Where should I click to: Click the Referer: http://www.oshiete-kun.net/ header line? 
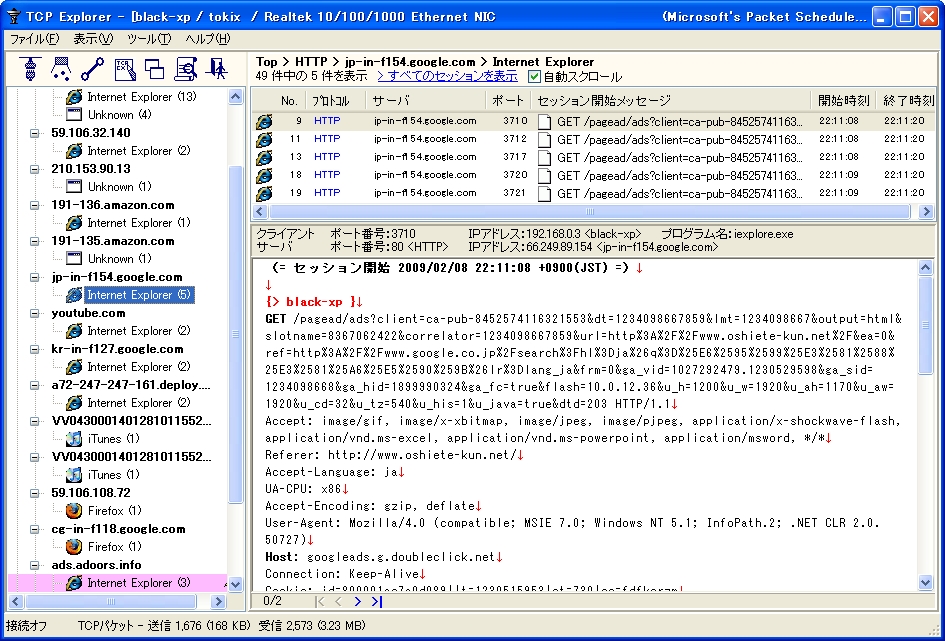pyautogui.click(x=394, y=455)
